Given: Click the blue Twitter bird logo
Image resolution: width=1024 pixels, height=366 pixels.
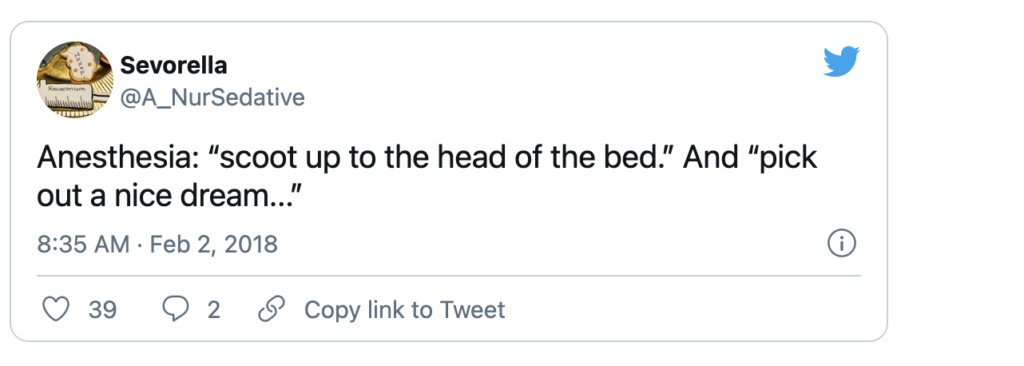Looking at the screenshot, I should 842,61.
